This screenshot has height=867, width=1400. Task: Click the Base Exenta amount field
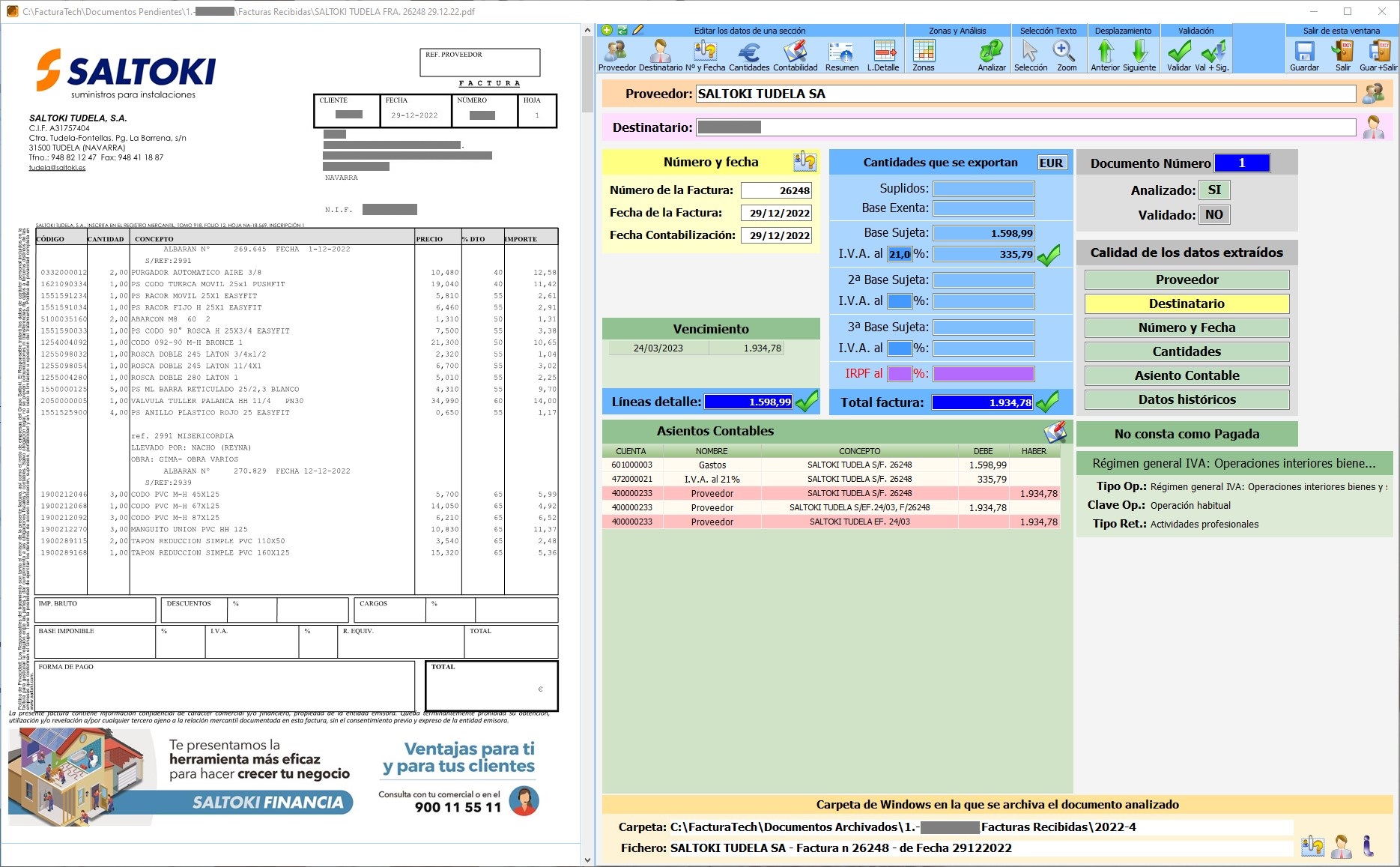coord(984,208)
